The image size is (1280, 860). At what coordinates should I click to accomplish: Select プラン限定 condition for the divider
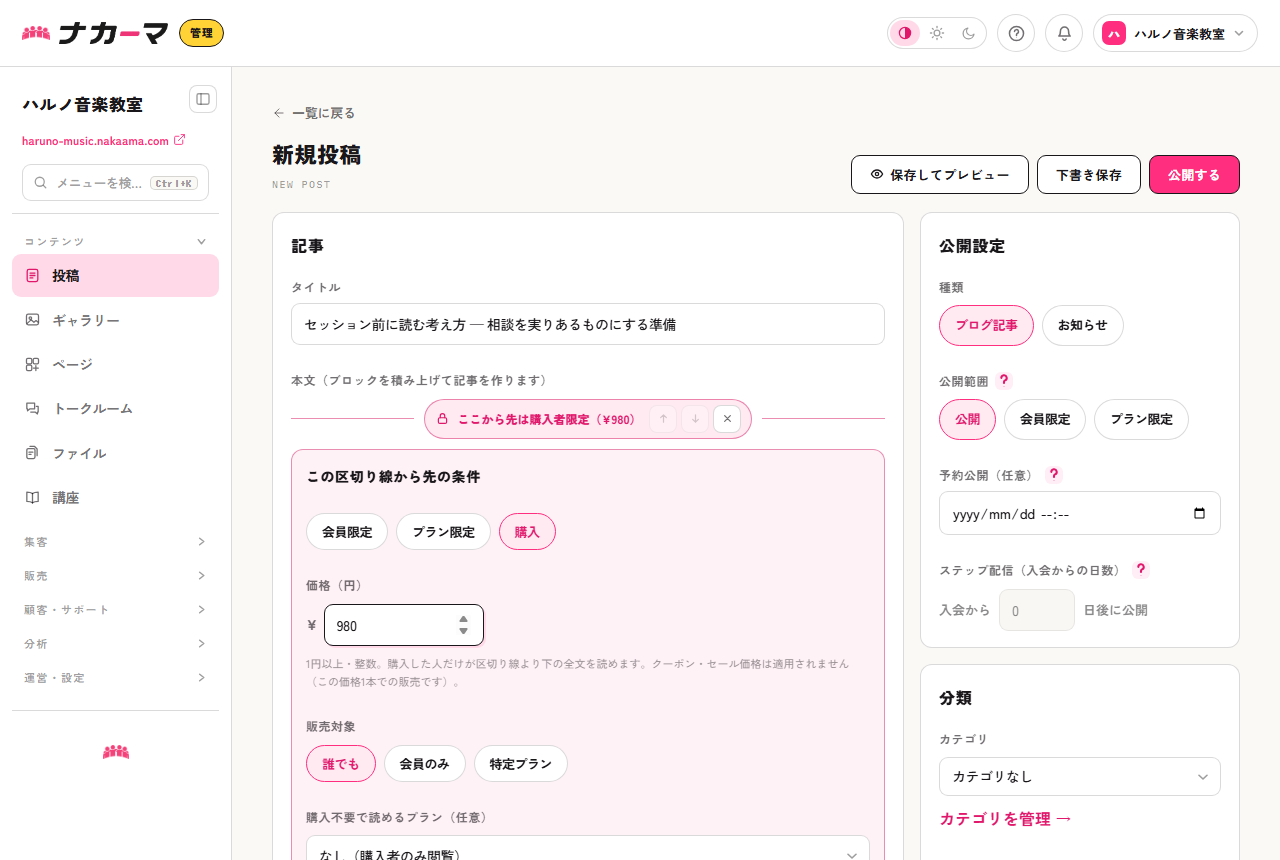point(443,532)
